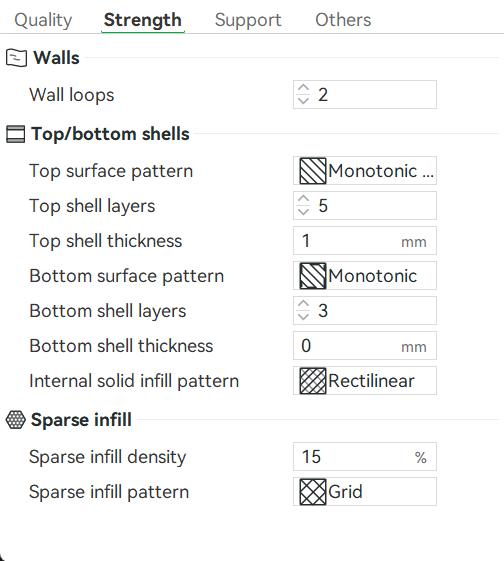The height and width of the screenshot is (561, 504).
Task: Increase Top shell layers value
Action: [303, 199]
